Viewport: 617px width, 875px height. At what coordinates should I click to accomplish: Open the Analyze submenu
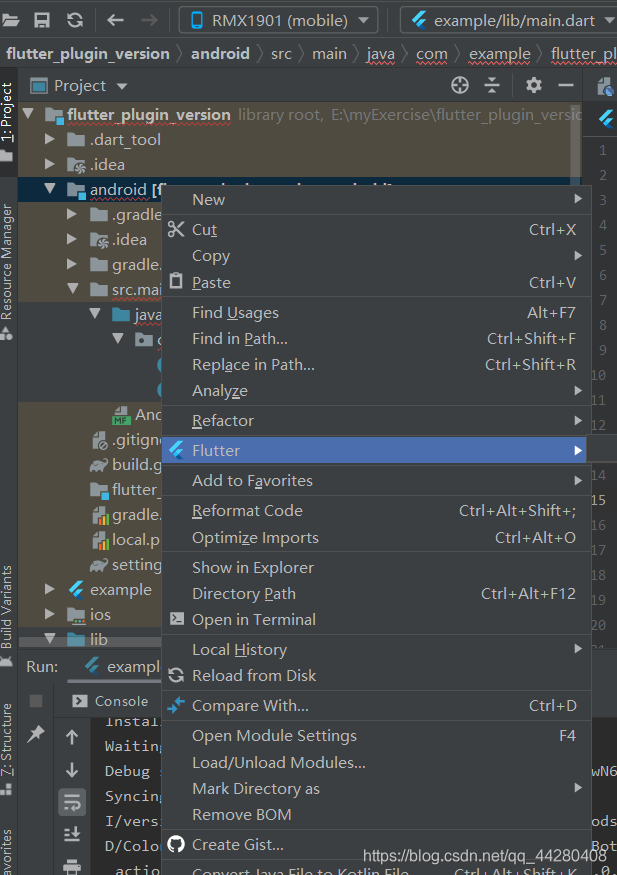pyautogui.click(x=376, y=391)
